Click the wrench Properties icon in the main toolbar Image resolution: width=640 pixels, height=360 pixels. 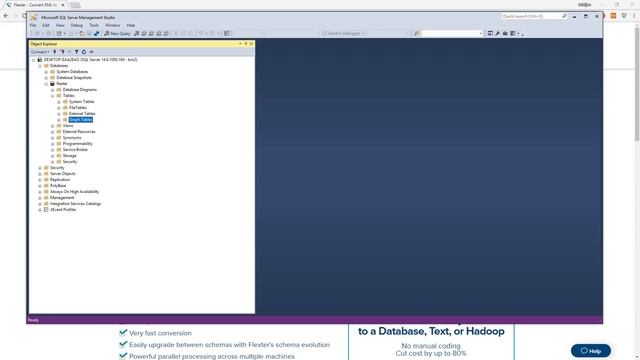click(x=498, y=33)
